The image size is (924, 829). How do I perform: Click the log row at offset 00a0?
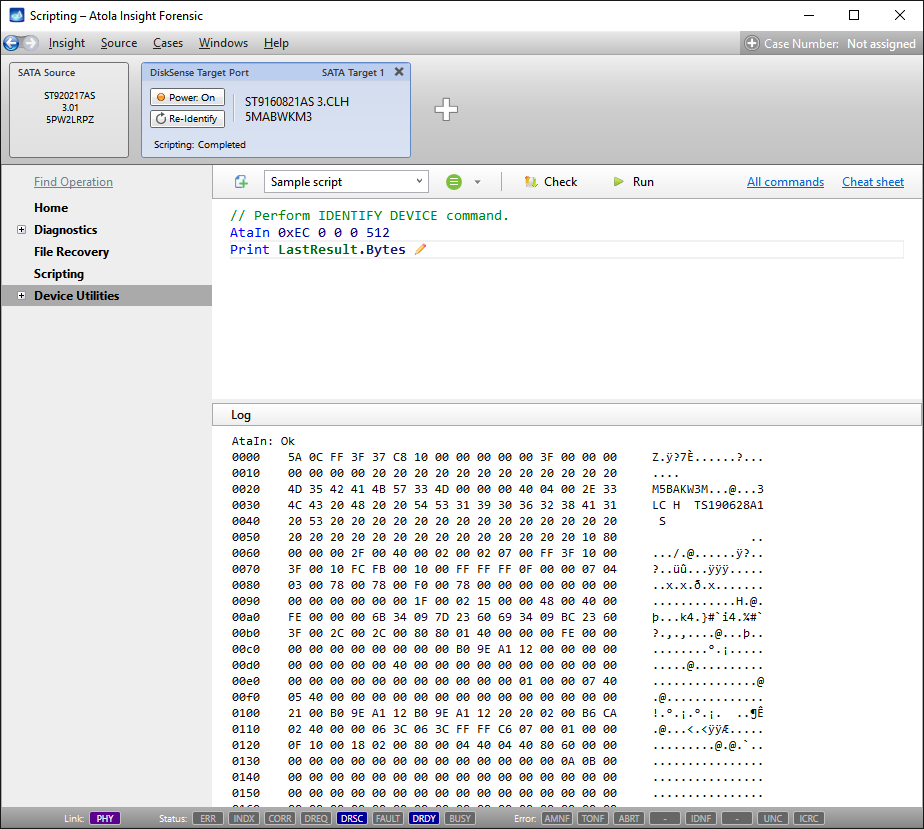497,617
